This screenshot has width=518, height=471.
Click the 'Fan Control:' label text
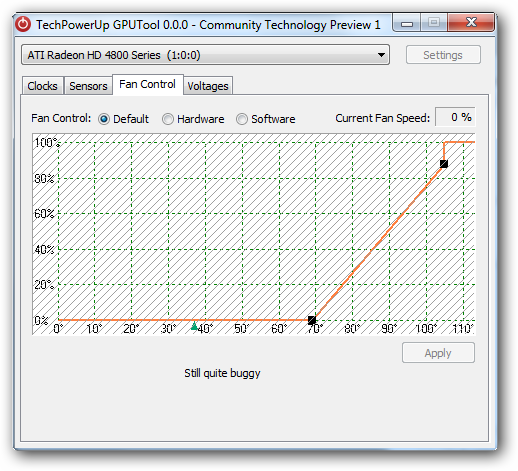(61, 118)
